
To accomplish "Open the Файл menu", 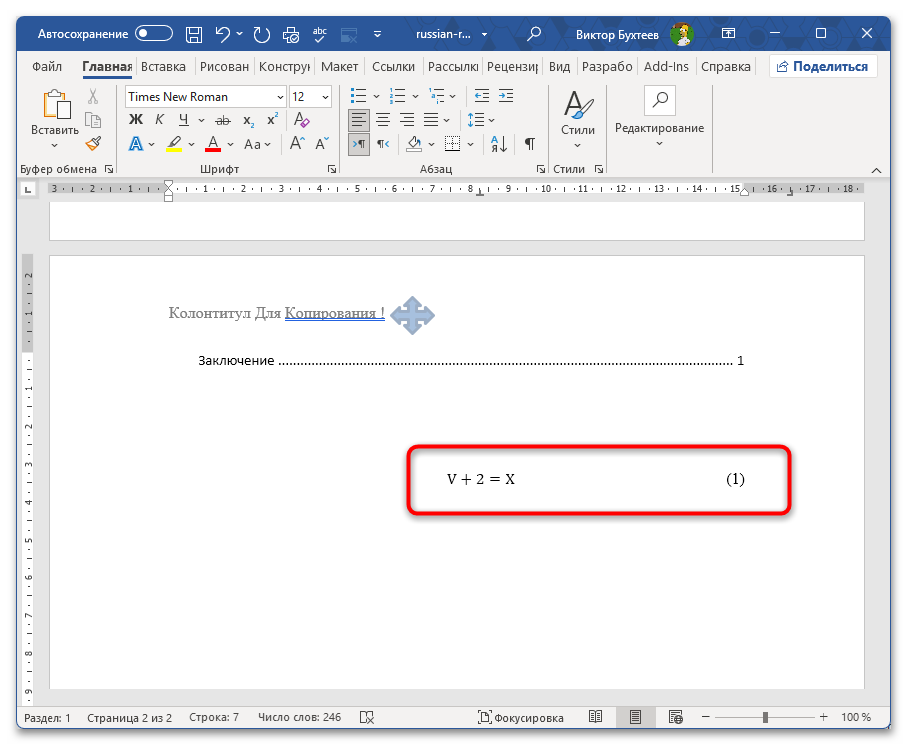I will click(x=47, y=67).
